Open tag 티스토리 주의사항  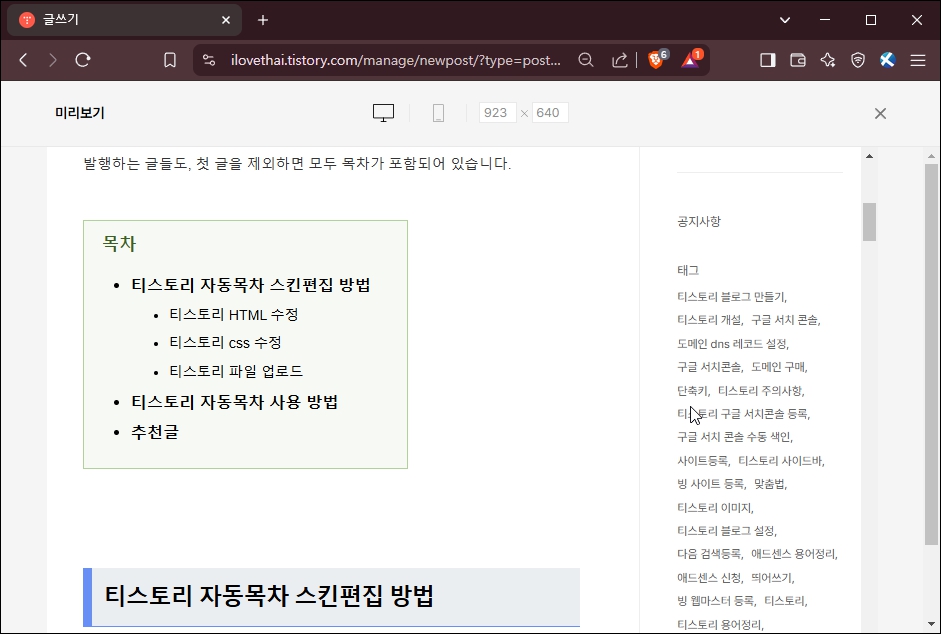[x=760, y=391]
